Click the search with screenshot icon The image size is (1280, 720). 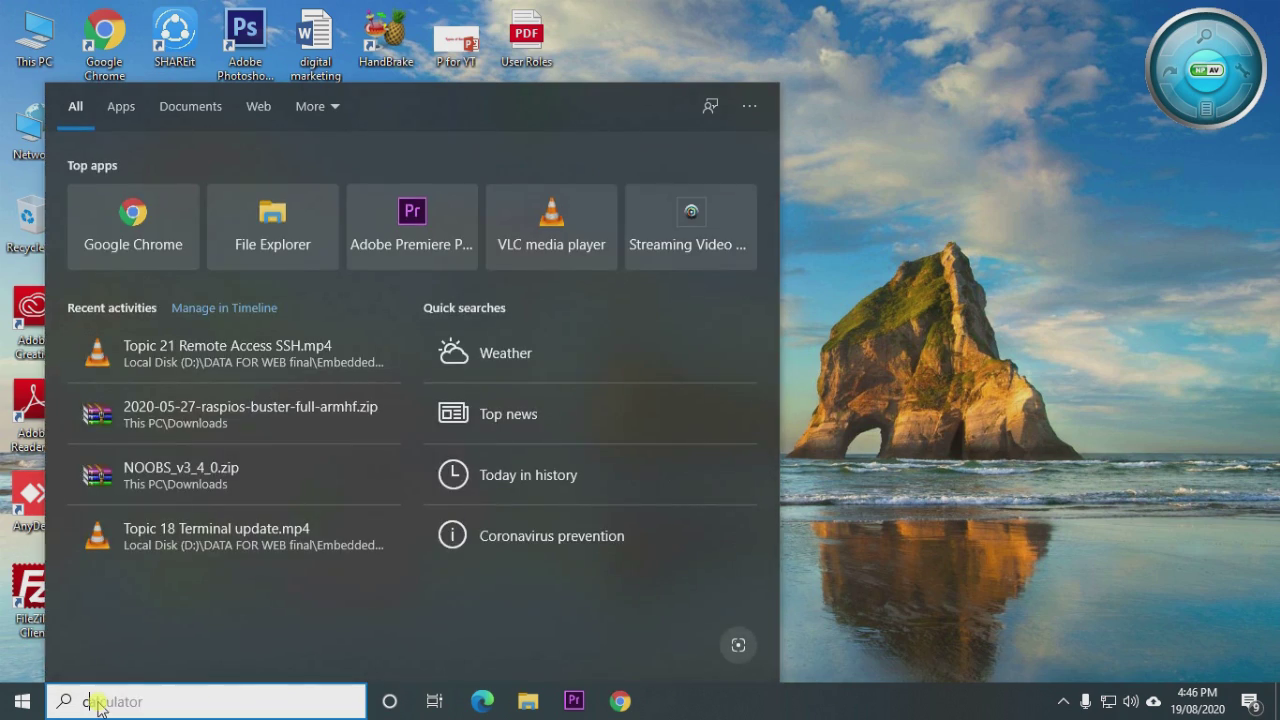click(738, 645)
